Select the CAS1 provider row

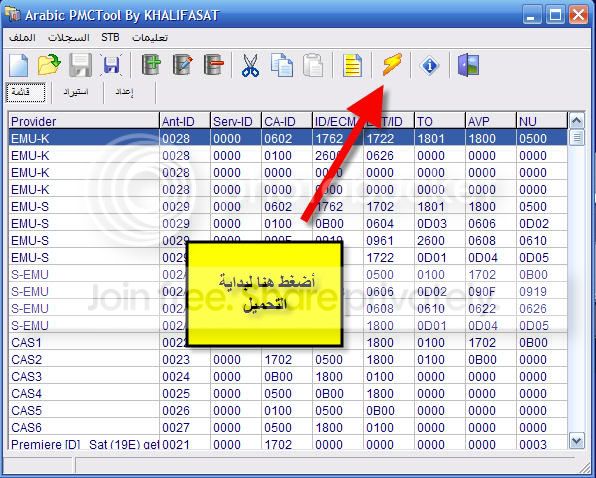coord(288,343)
